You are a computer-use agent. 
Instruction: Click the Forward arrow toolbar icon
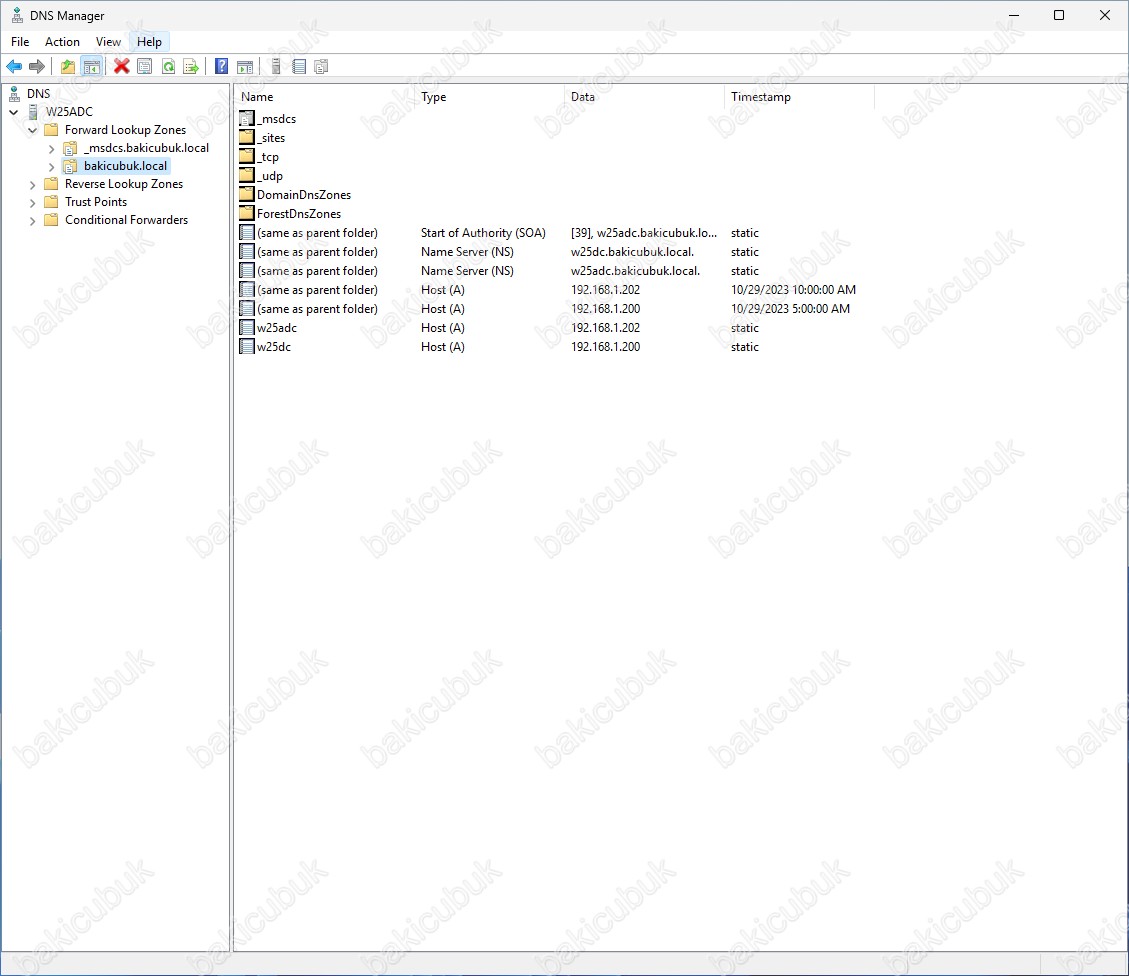click(x=37, y=67)
